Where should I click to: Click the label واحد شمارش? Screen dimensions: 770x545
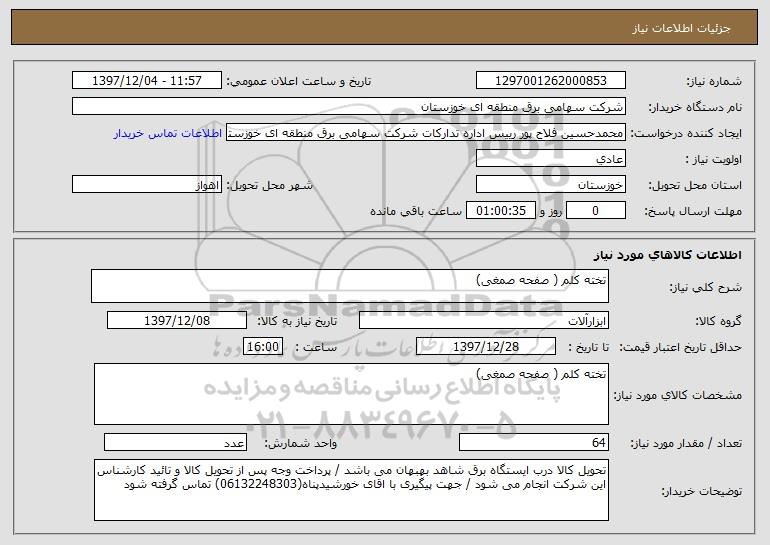[x=301, y=443]
